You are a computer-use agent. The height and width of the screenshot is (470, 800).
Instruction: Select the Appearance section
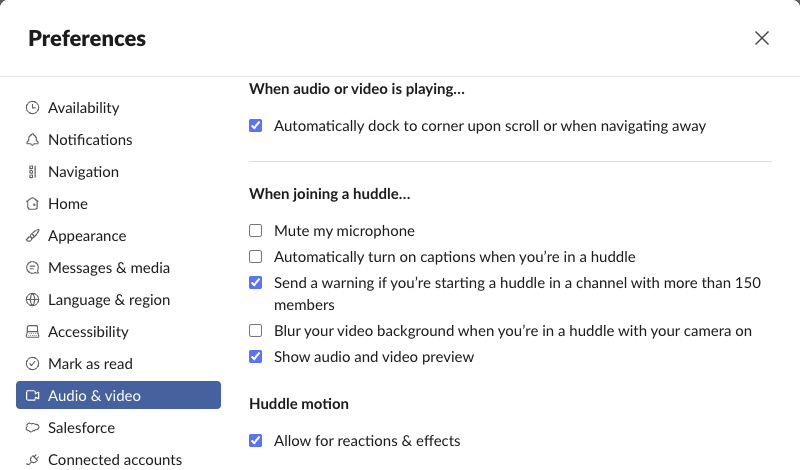point(118,236)
